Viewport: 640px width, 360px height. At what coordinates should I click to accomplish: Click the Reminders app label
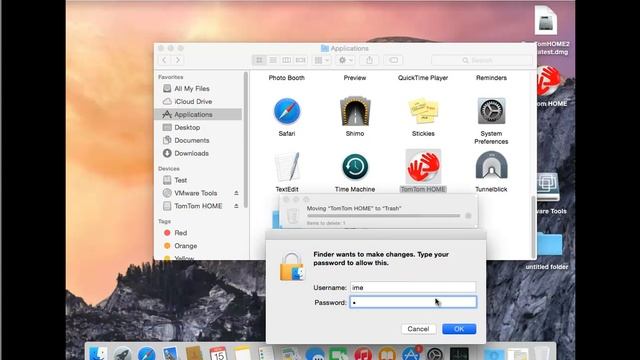coord(491,78)
